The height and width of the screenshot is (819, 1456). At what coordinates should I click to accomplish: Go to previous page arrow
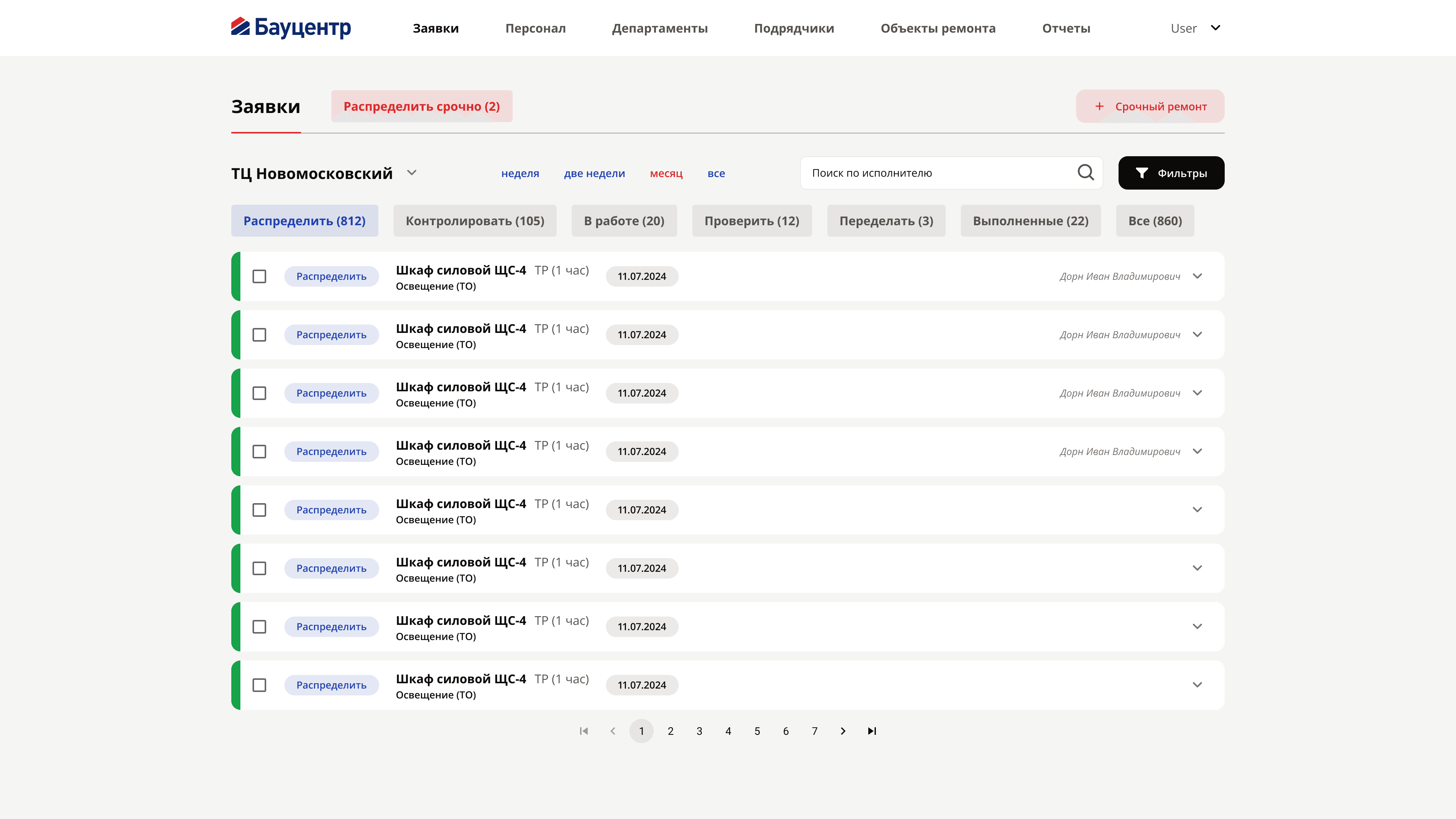(613, 731)
